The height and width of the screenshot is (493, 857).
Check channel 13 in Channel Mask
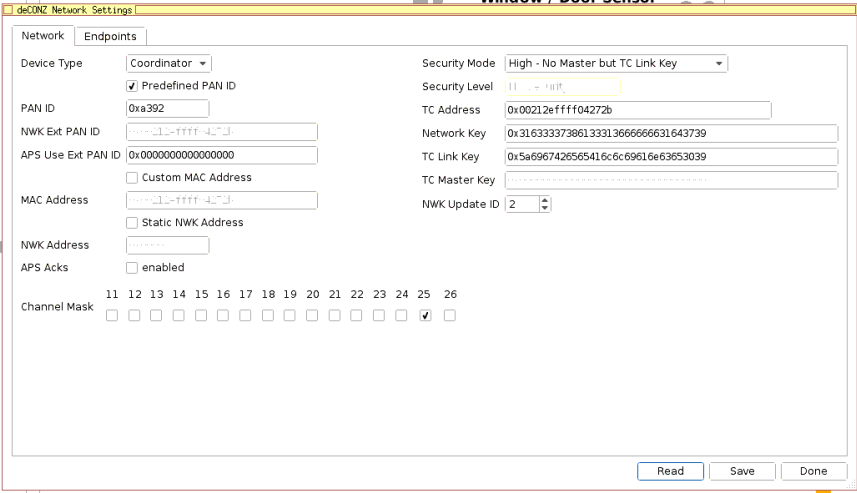[156, 315]
